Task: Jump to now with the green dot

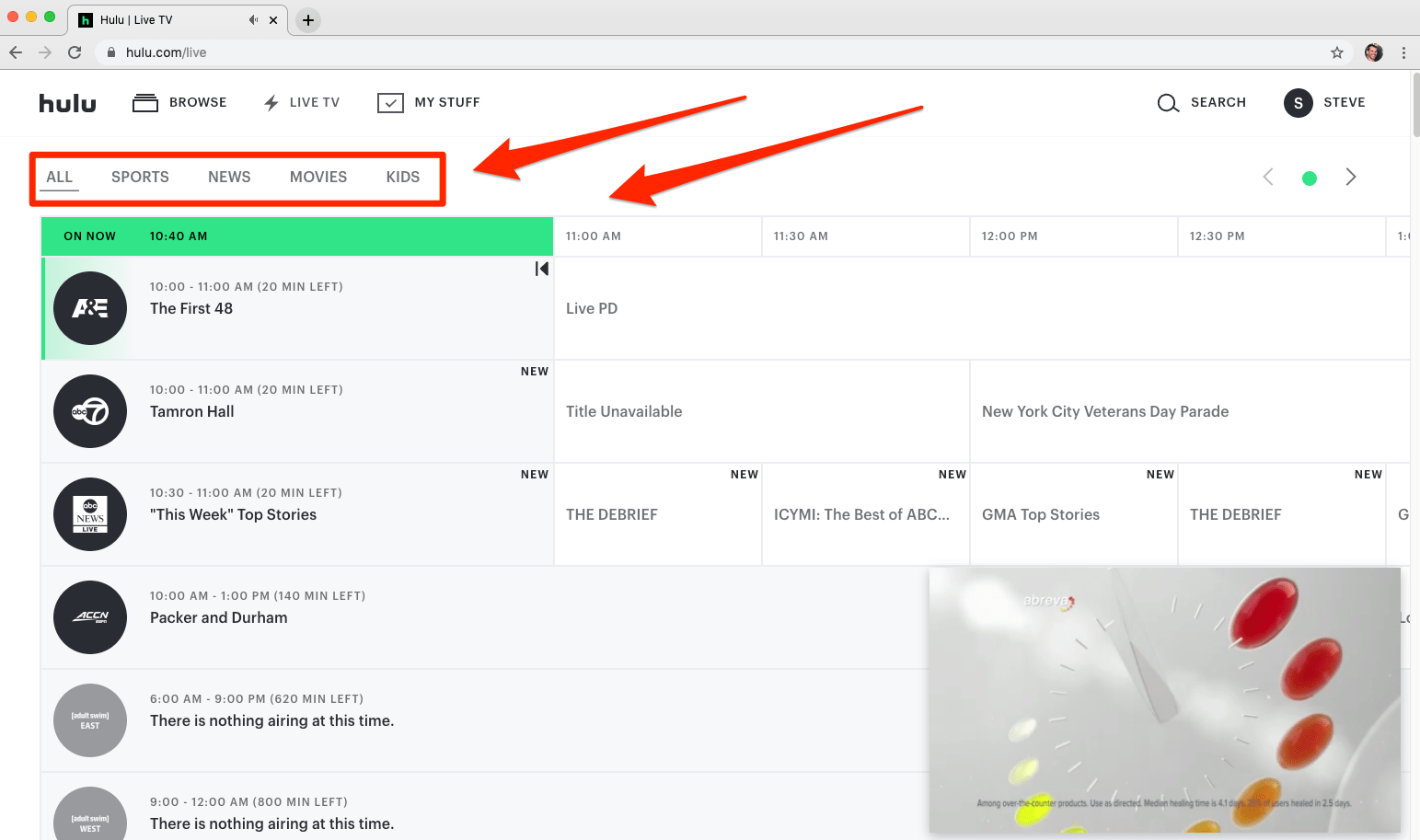Action: coord(1310,178)
